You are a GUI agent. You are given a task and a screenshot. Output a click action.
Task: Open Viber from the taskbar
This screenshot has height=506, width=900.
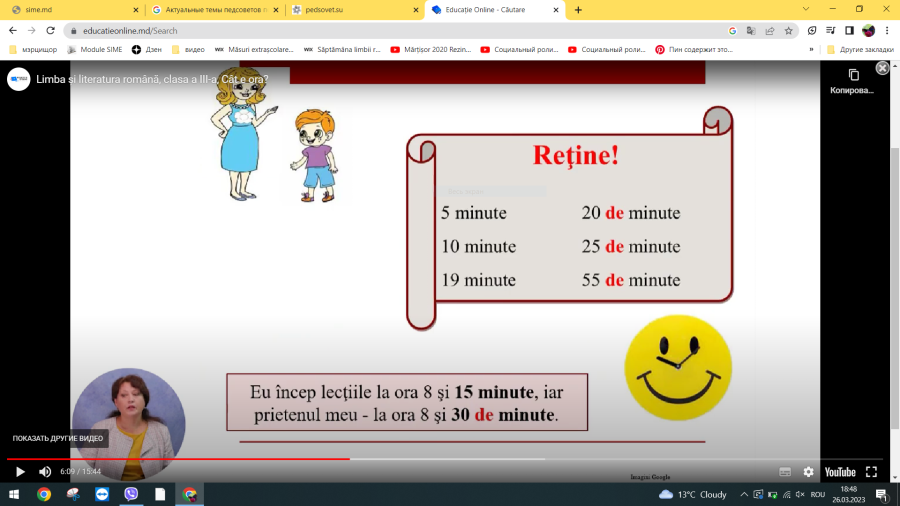[131, 494]
